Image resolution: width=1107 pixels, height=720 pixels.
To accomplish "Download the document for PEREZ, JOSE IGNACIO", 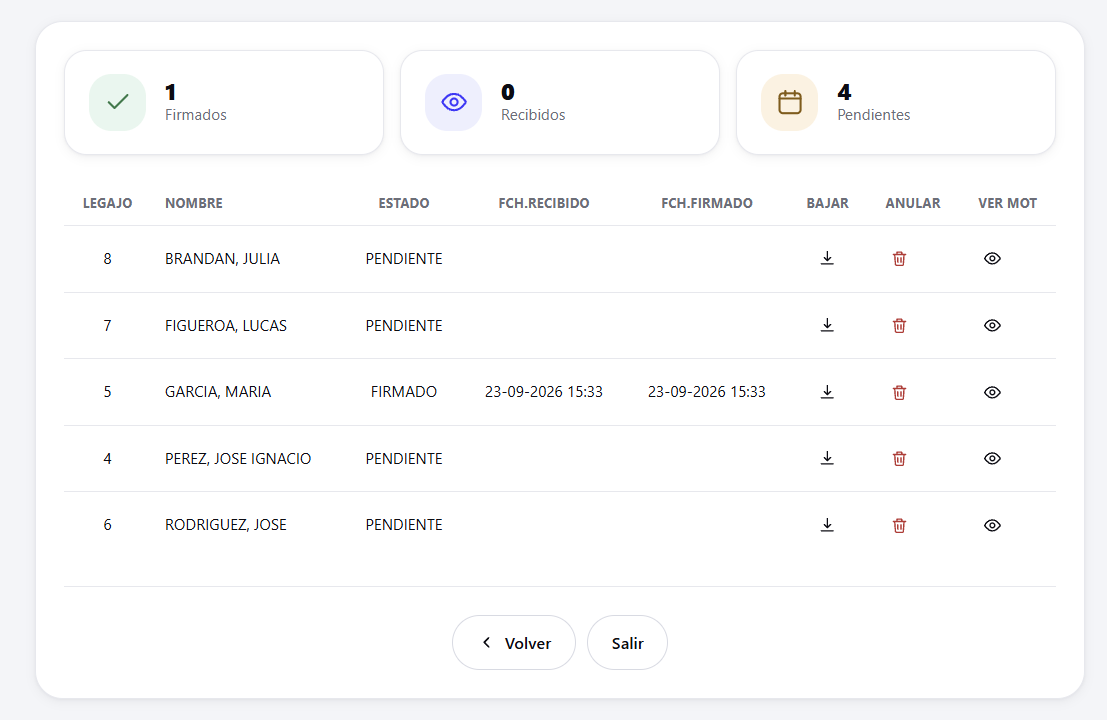I will pyautogui.click(x=827, y=458).
